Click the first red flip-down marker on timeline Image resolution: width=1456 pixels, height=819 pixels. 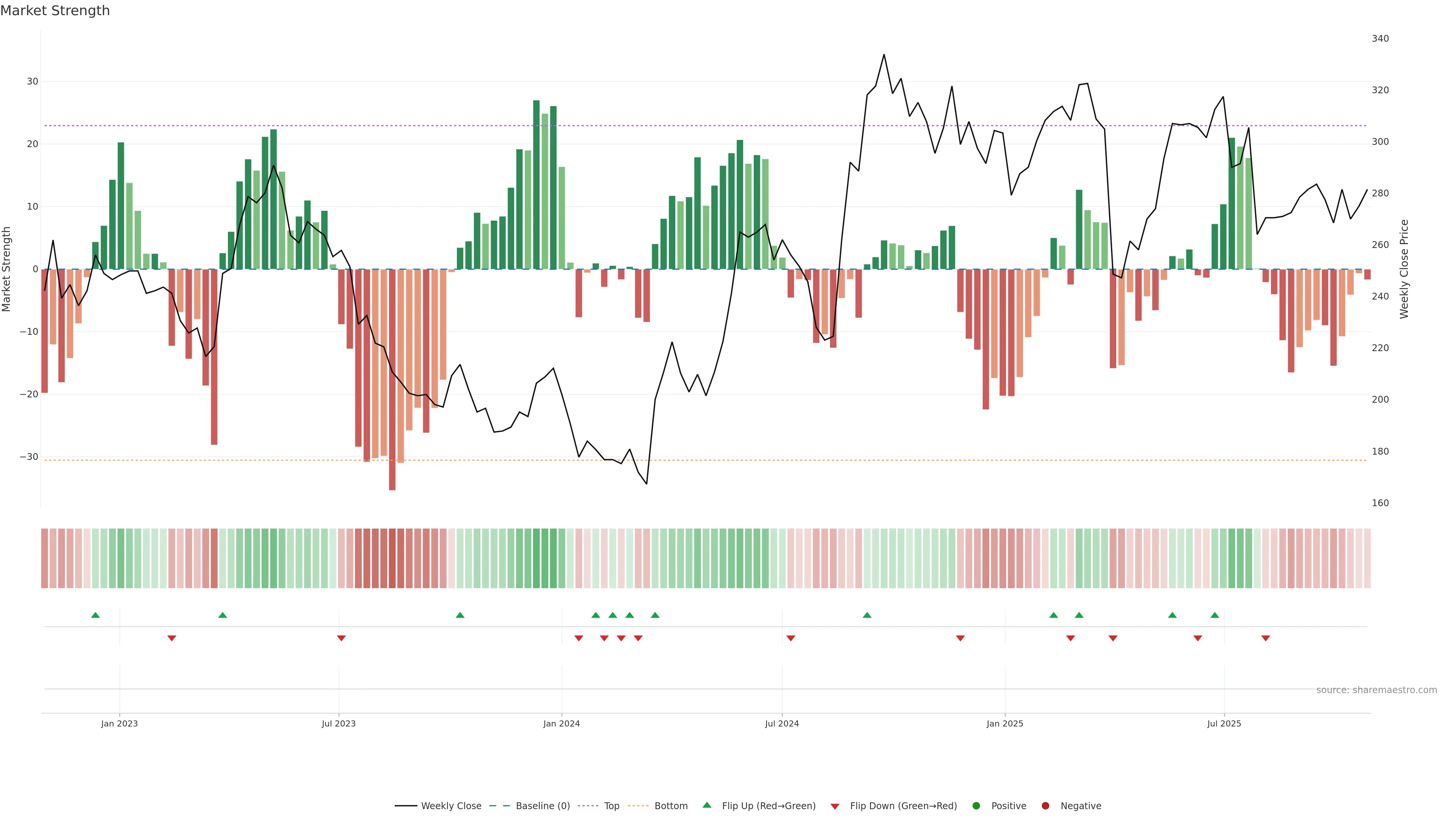pyautogui.click(x=172, y=638)
